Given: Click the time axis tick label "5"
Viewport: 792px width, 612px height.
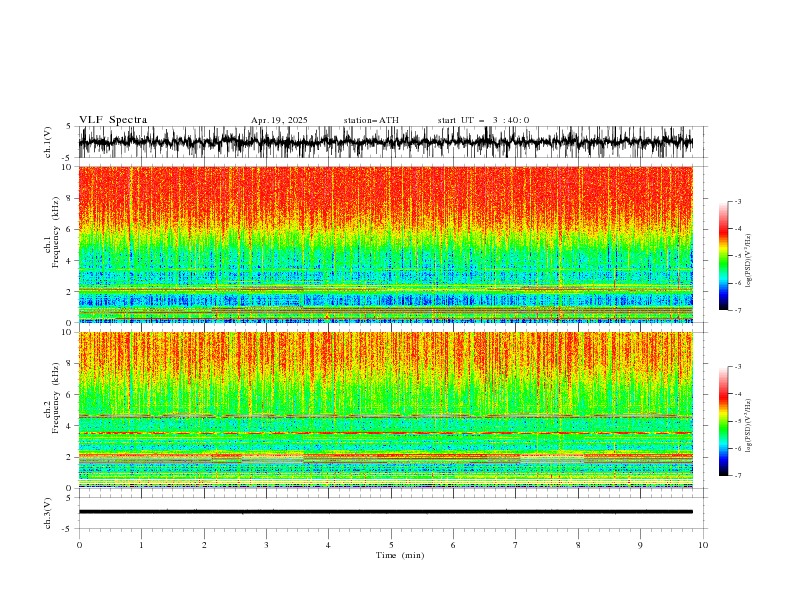Looking at the screenshot, I should coord(391,545).
